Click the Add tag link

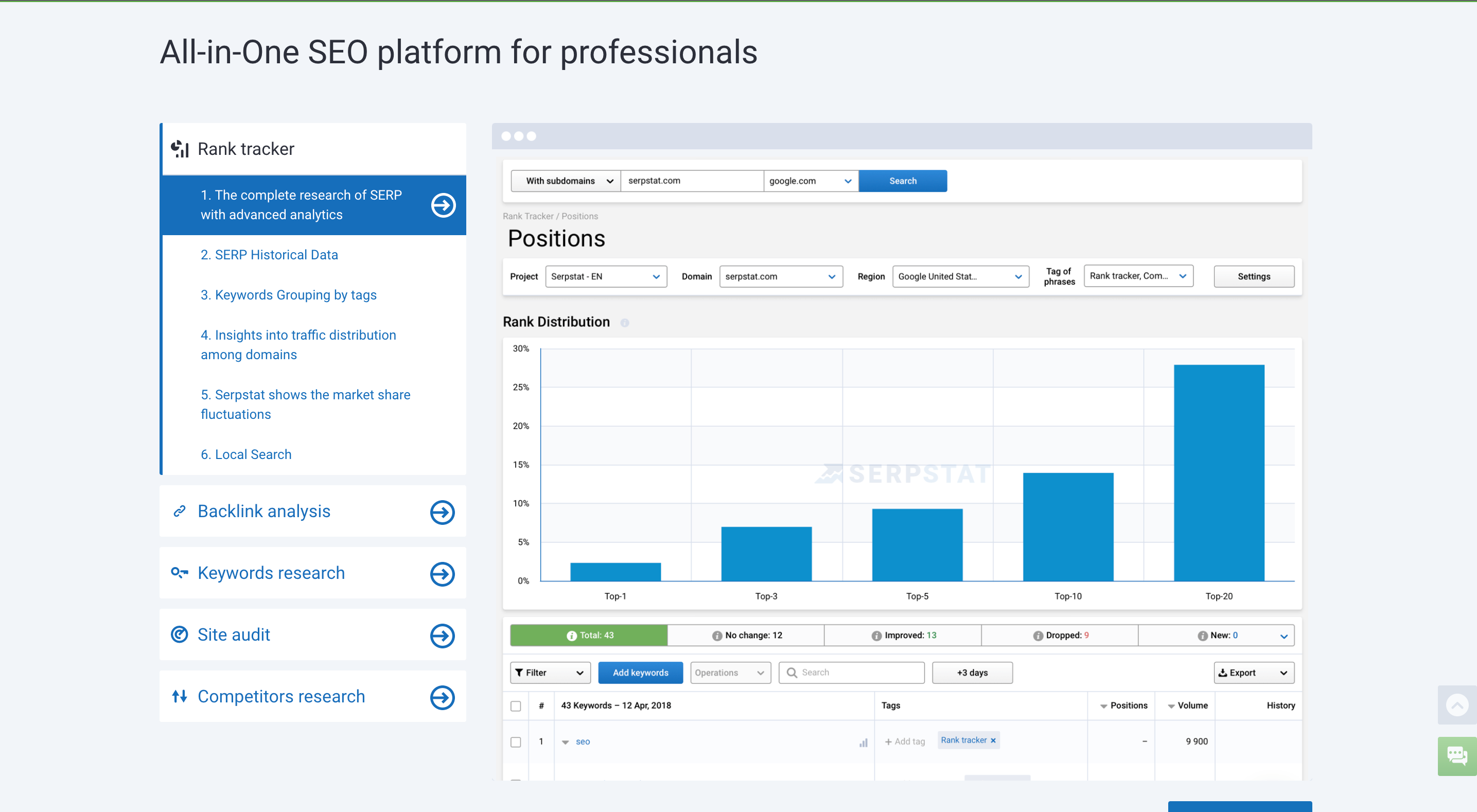pyautogui.click(x=905, y=742)
